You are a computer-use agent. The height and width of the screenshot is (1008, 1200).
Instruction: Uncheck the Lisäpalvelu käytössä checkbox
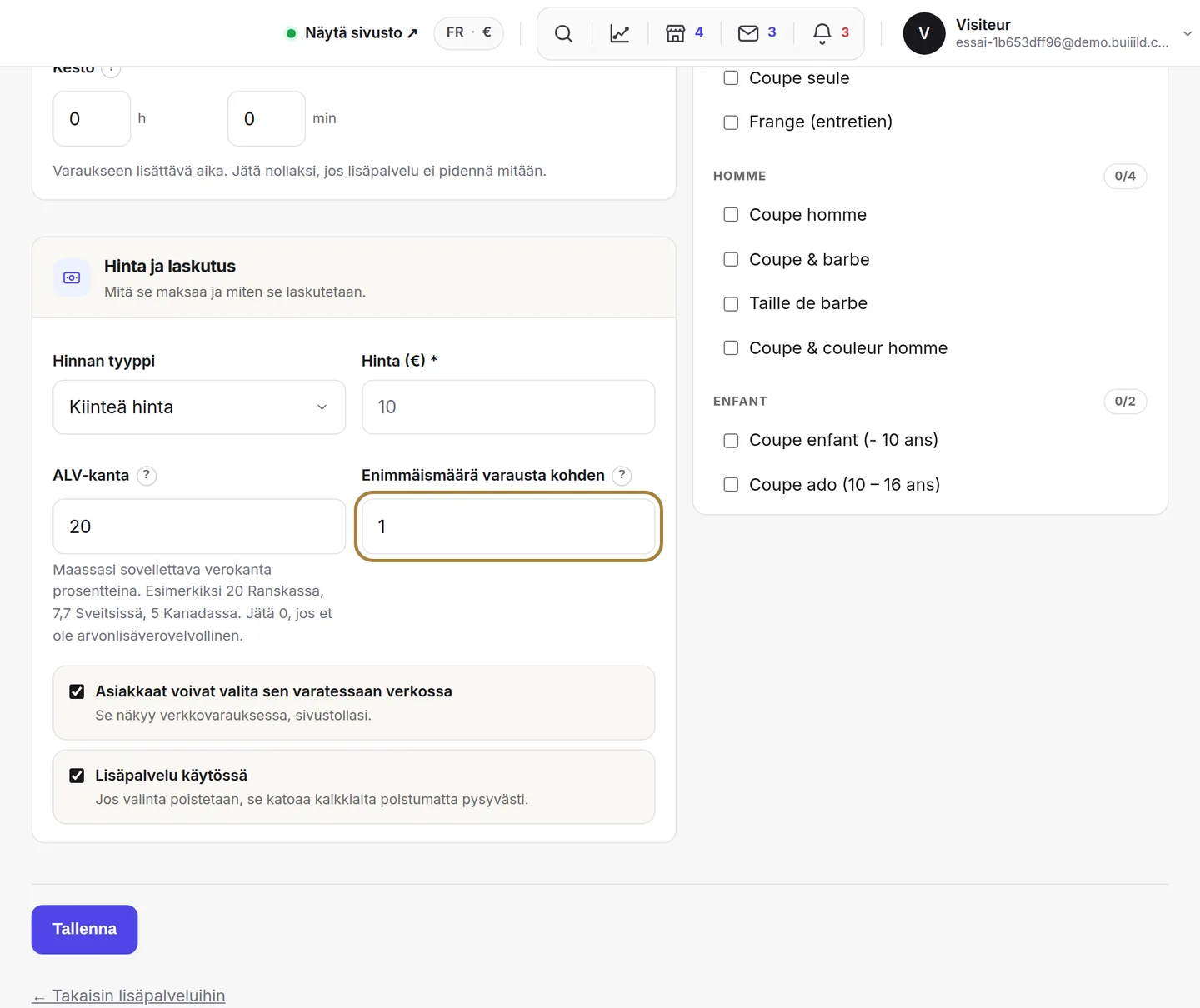point(77,776)
